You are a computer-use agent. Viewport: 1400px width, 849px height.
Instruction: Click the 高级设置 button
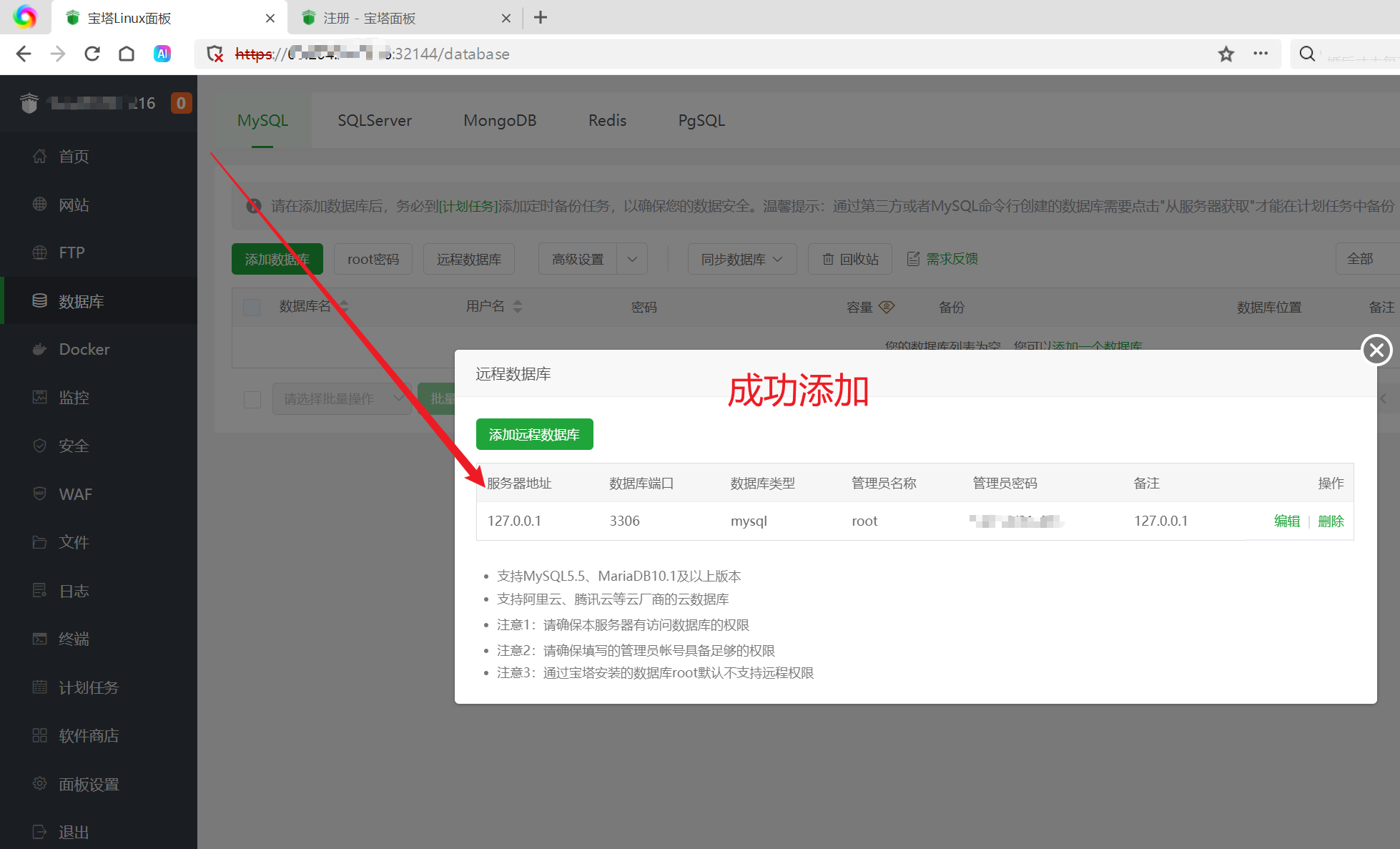click(578, 259)
